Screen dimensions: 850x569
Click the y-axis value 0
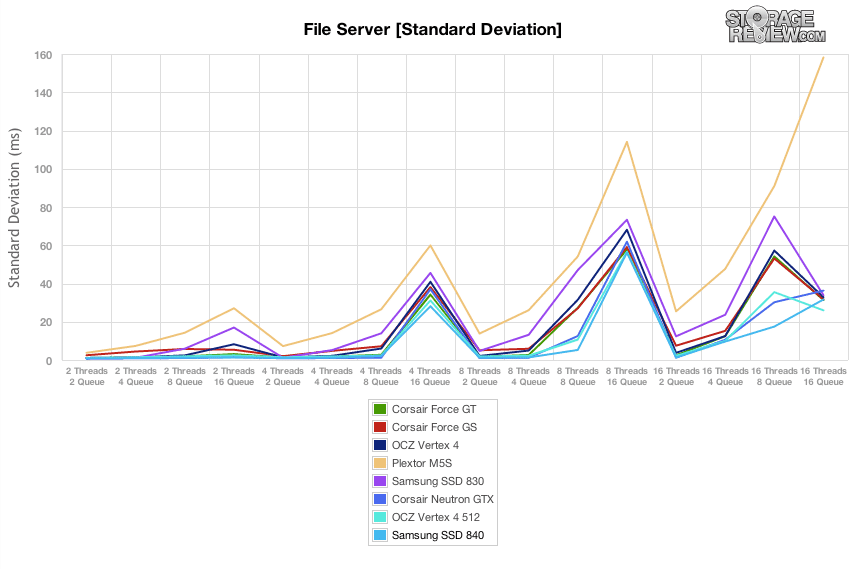tap(49, 361)
